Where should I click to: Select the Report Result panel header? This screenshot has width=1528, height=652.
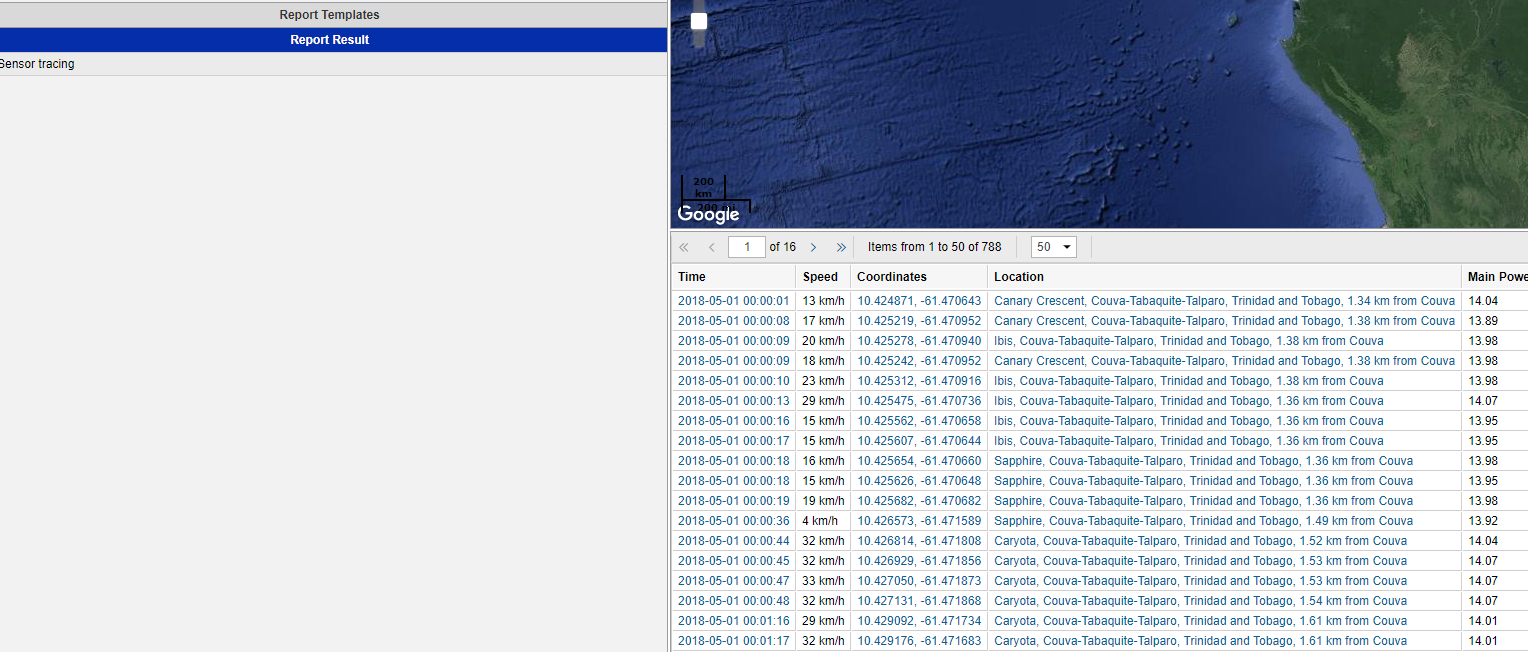pyautogui.click(x=329, y=40)
